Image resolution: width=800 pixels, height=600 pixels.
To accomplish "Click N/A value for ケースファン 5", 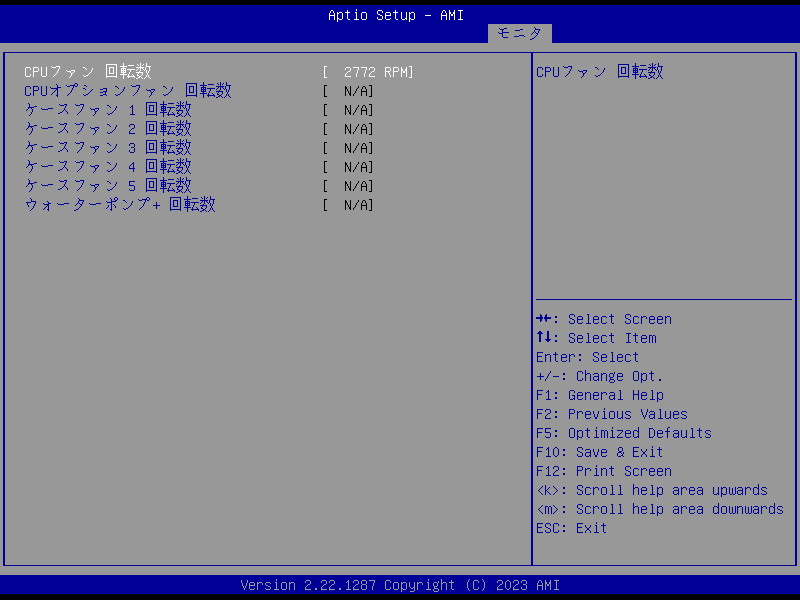I will 348,186.
